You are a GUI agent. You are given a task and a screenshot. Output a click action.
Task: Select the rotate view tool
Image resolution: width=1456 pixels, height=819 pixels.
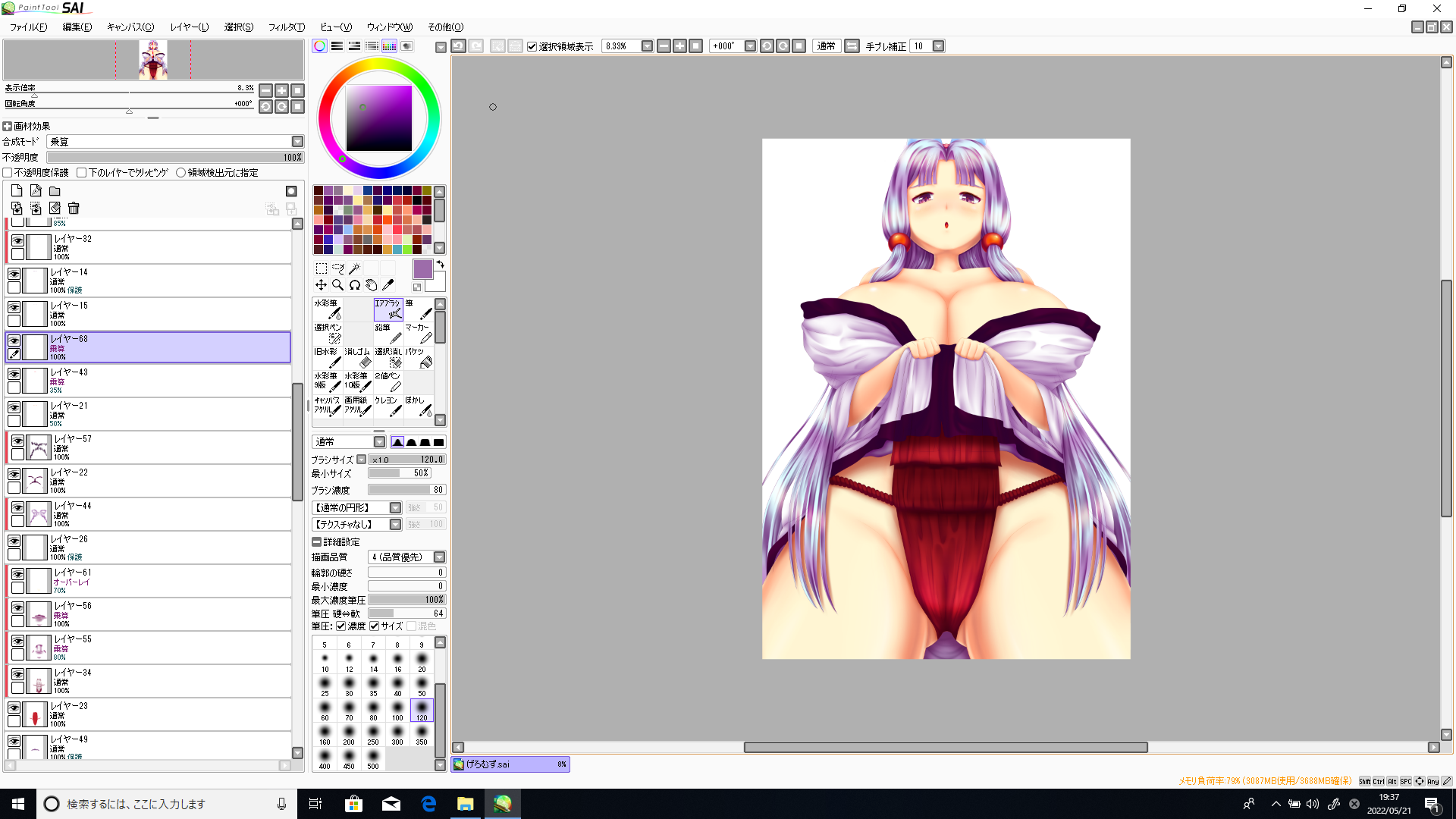click(355, 285)
